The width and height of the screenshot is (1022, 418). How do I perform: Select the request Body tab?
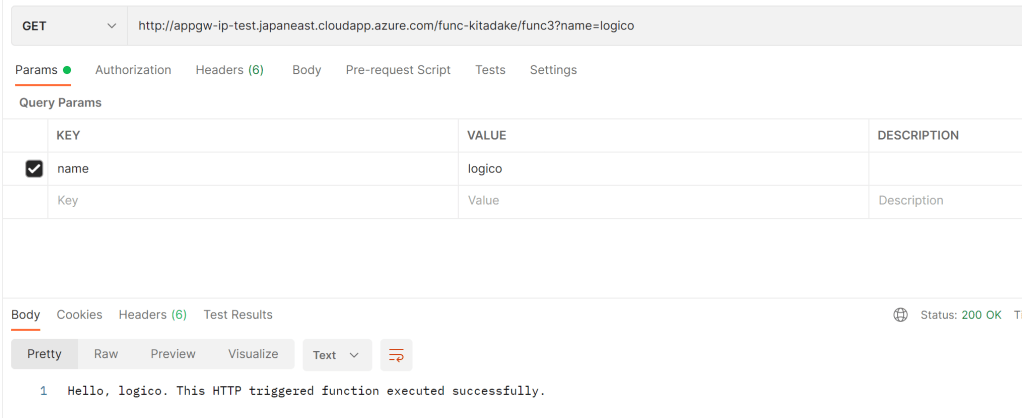coord(306,70)
